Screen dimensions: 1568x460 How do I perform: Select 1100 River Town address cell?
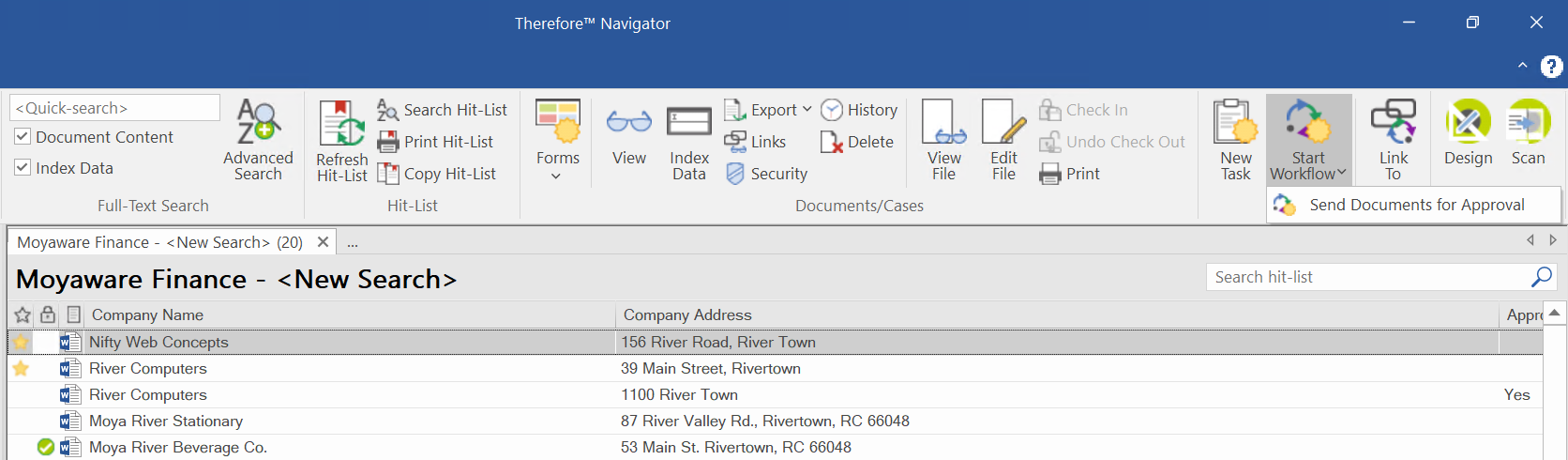coord(679,395)
